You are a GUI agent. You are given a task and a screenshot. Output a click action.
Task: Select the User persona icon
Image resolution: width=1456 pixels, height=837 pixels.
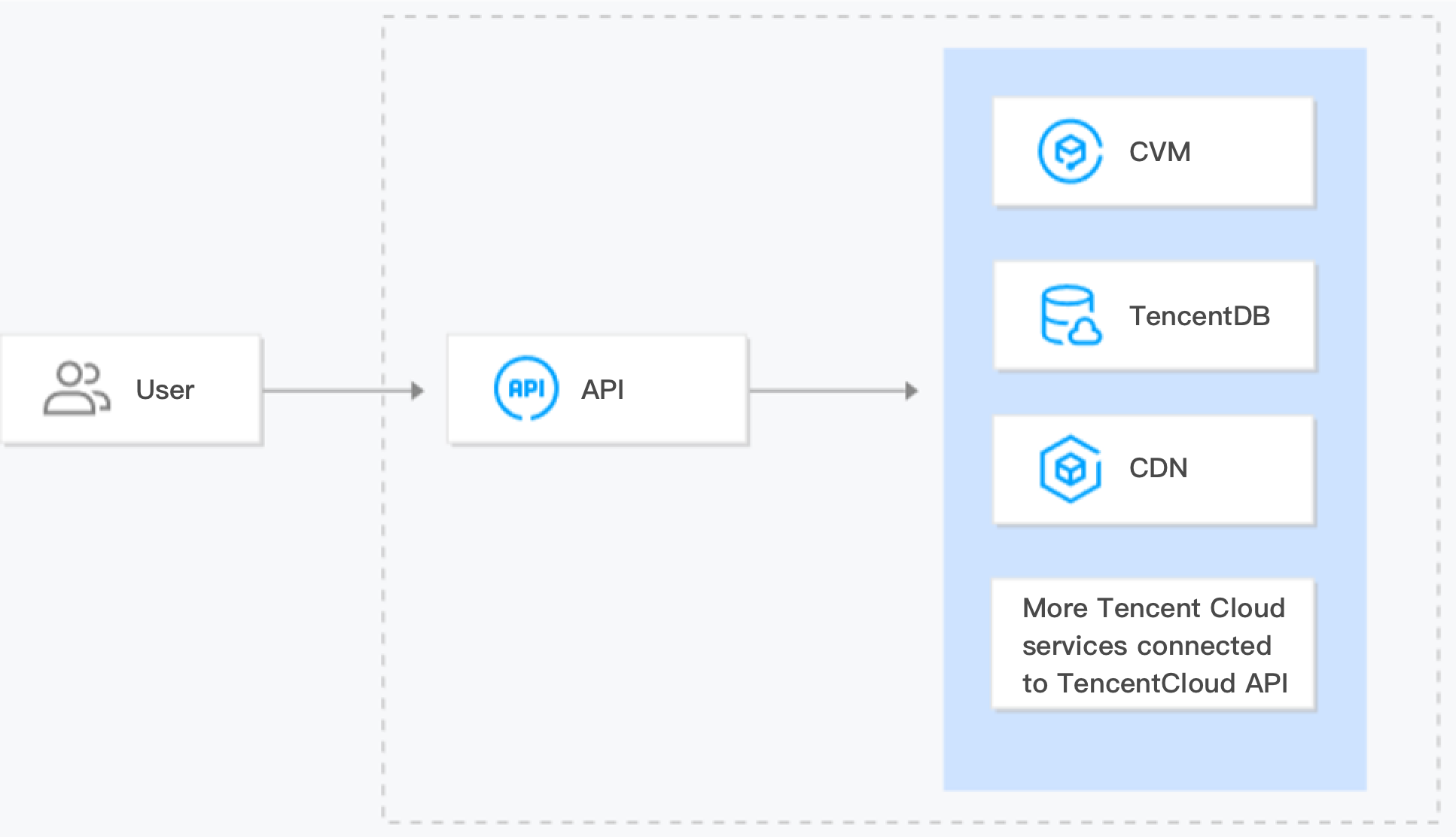[78, 389]
